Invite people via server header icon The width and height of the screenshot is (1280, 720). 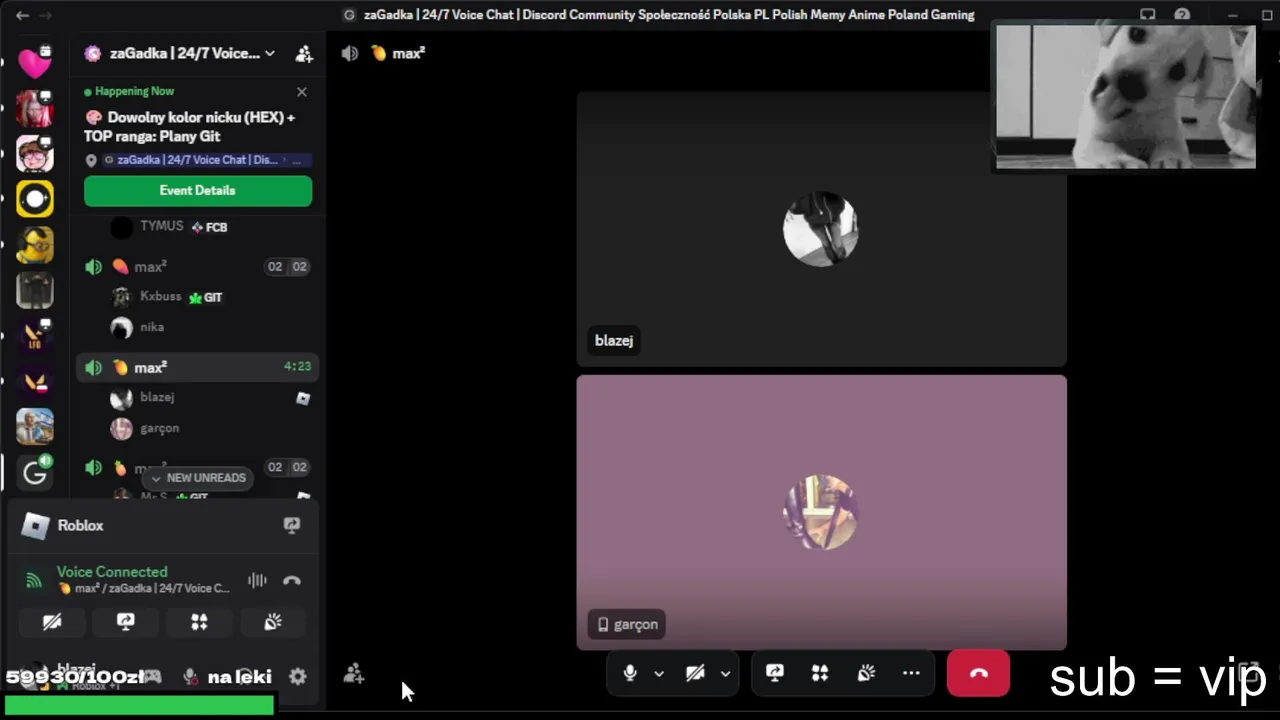(x=304, y=54)
